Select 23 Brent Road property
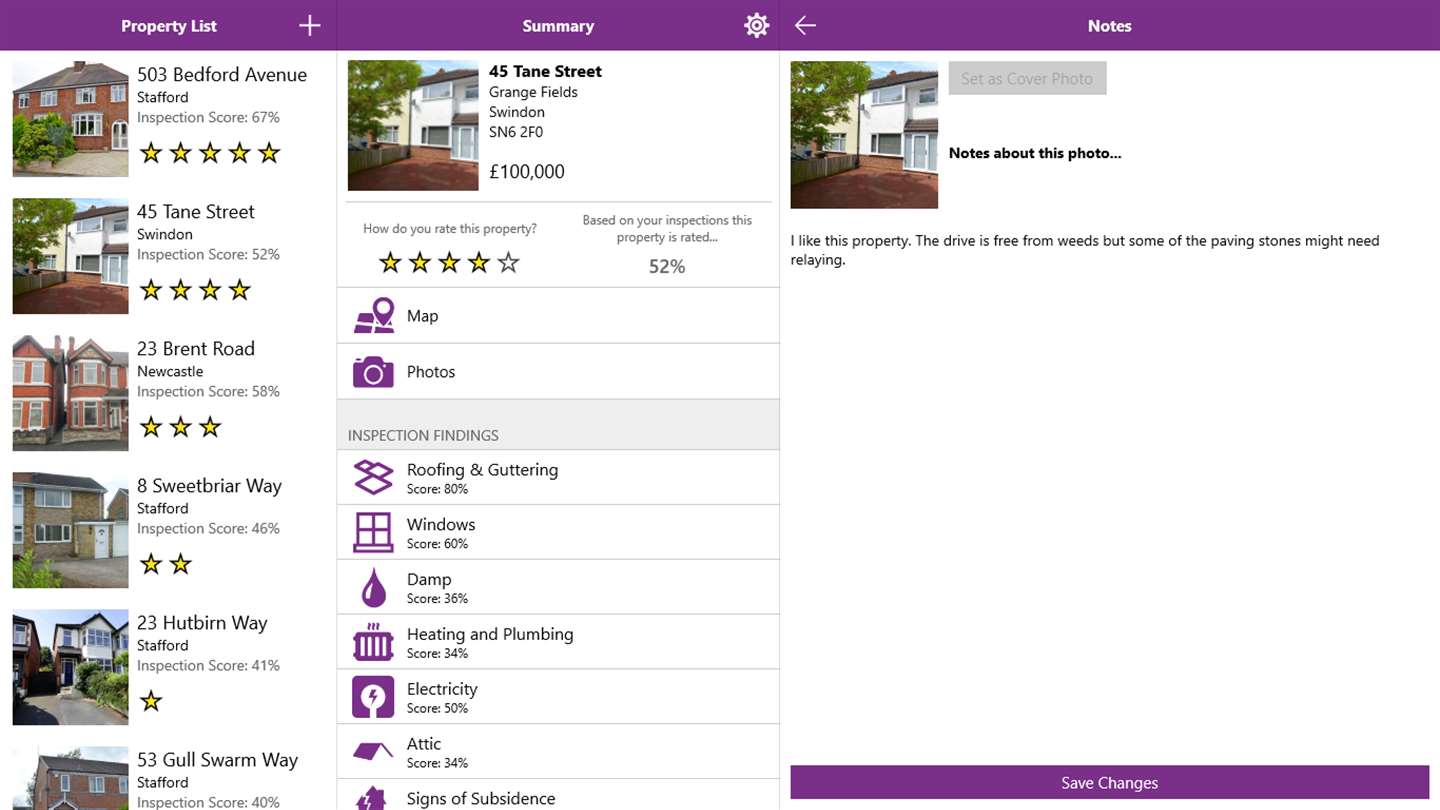The height and width of the screenshot is (810, 1440). coord(168,393)
